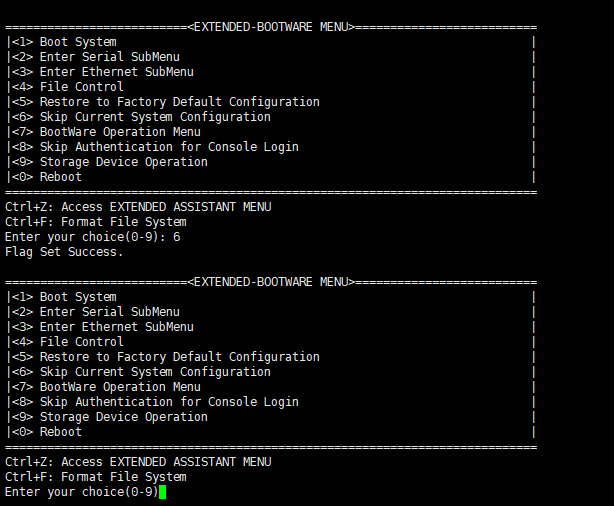Click "Boot System" in the first menu
Image resolution: width=614 pixels, height=506 pixels.
coord(77,42)
